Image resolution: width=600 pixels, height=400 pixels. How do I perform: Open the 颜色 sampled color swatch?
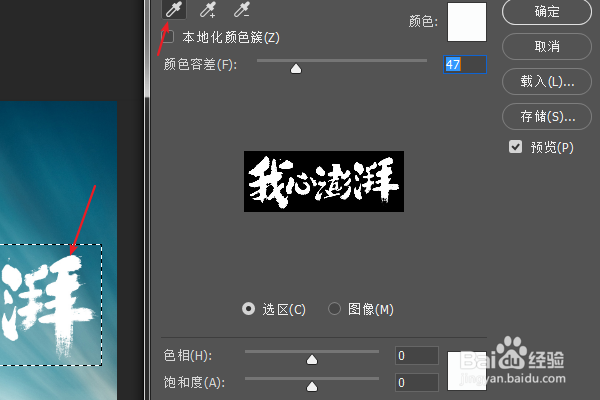tap(467, 22)
